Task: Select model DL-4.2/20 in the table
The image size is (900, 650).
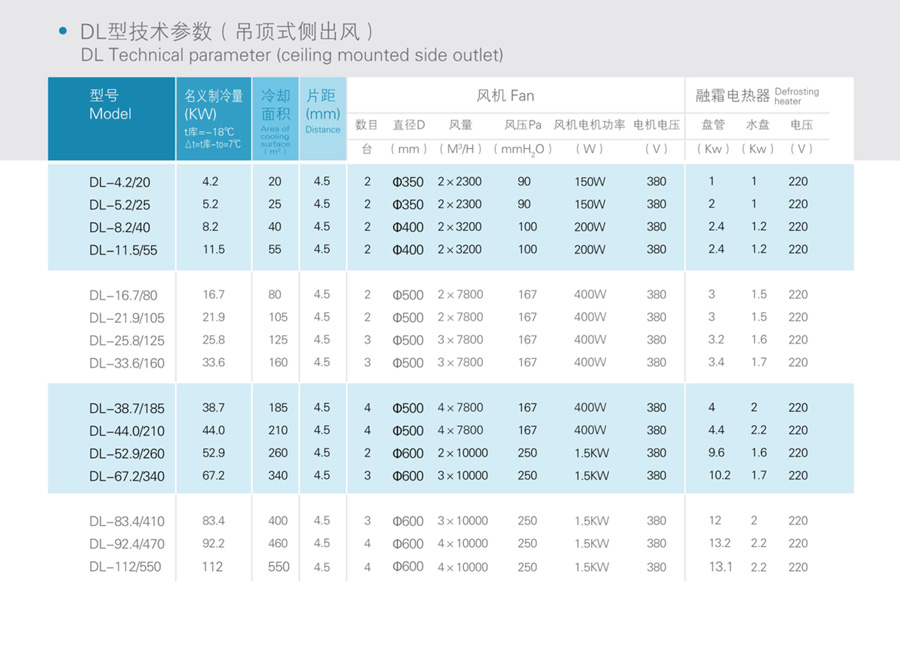Action: point(119,182)
